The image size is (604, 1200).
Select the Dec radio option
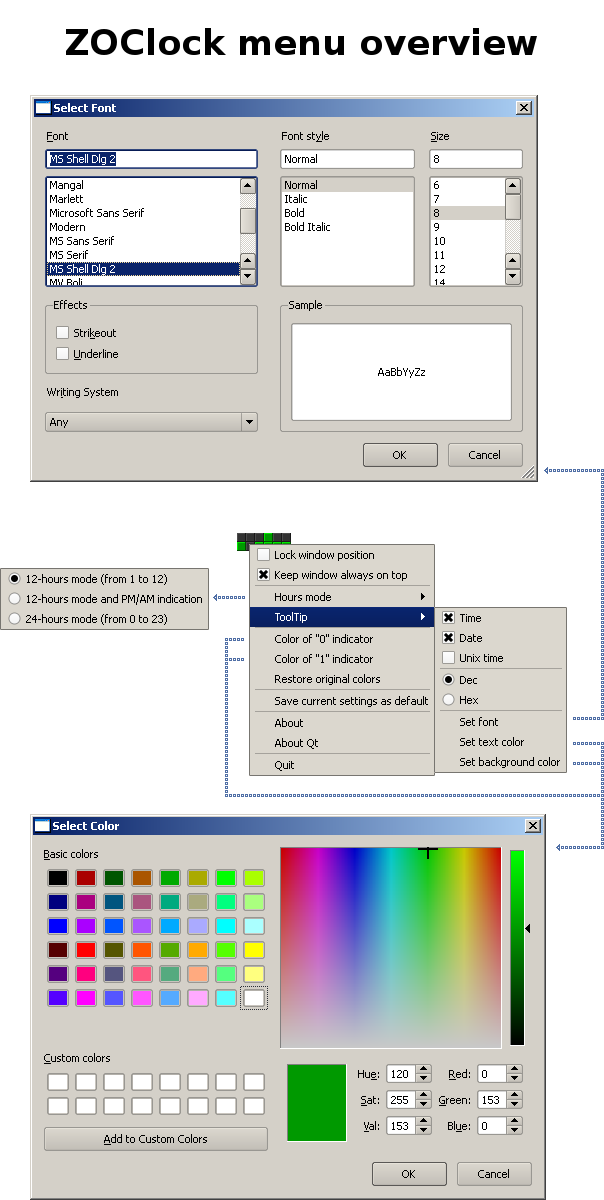[x=449, y=680]
